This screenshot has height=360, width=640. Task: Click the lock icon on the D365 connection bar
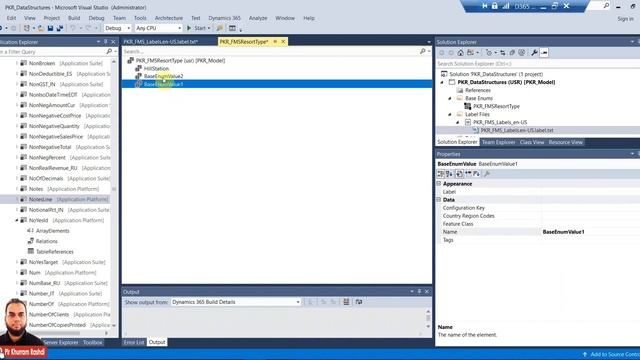click(495, 6)
